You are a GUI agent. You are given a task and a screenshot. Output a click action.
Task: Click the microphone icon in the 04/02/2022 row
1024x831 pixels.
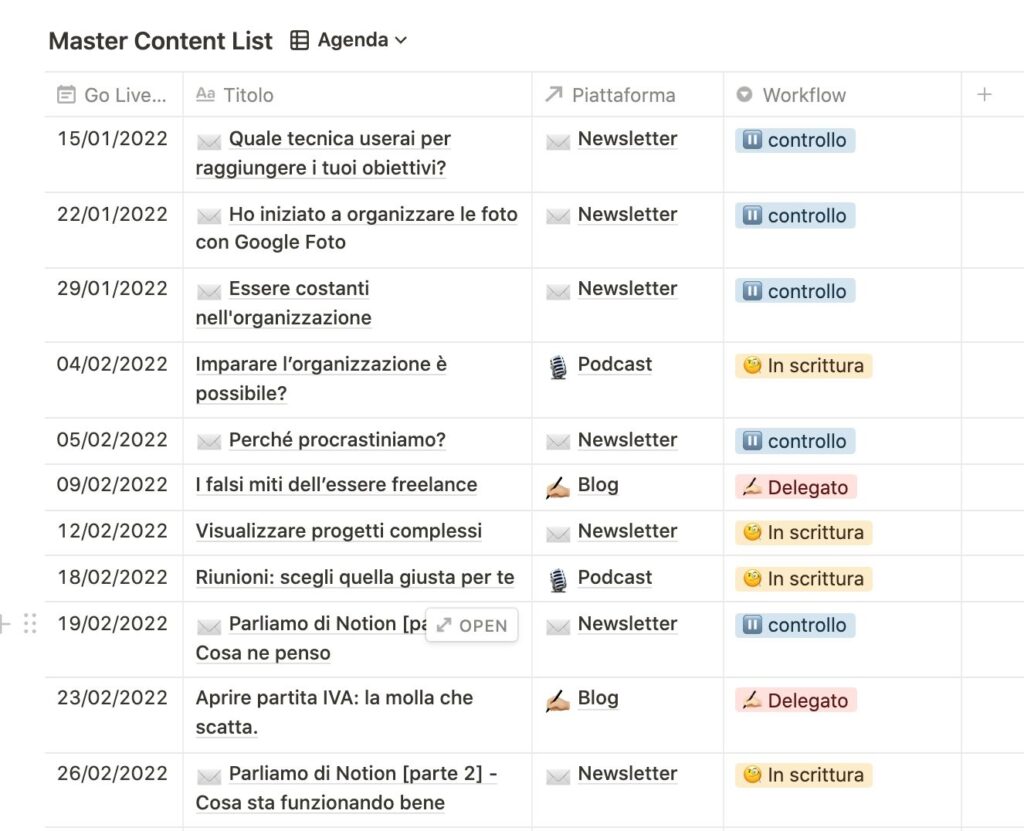click(558, 367)
